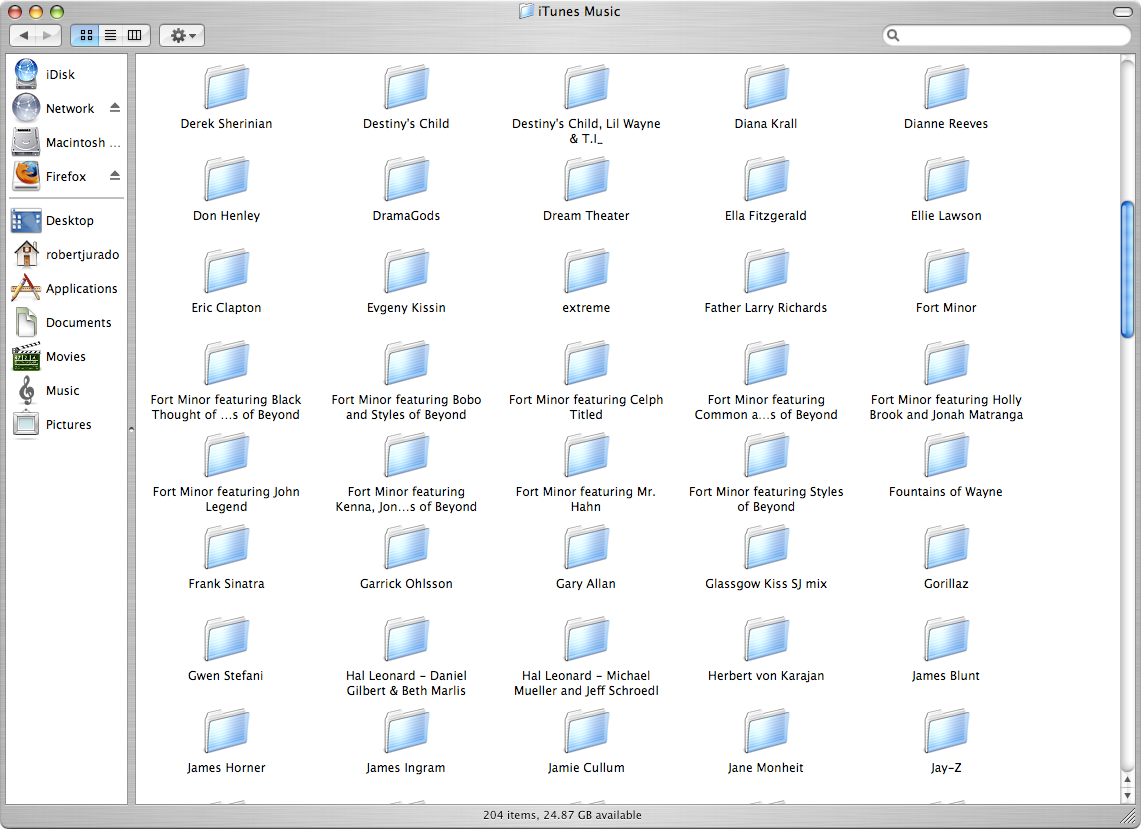Select the Derek Sherinian folder
Image resolution: width=1141 pixels, height=829 pixels.
tap(226, 98)
